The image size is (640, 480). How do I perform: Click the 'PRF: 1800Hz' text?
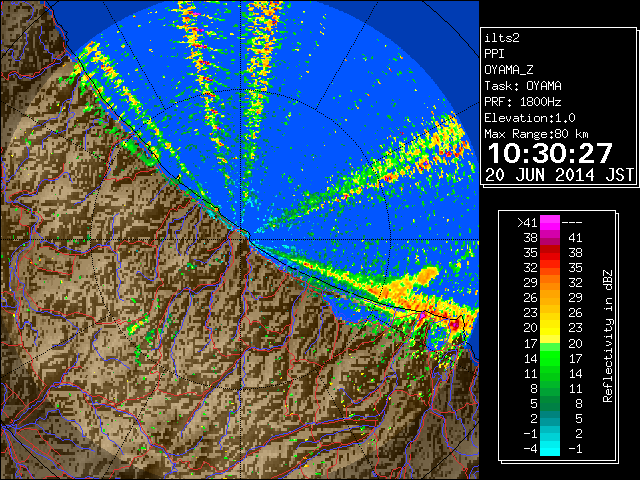pyautogui.click(x=523, y=102)
